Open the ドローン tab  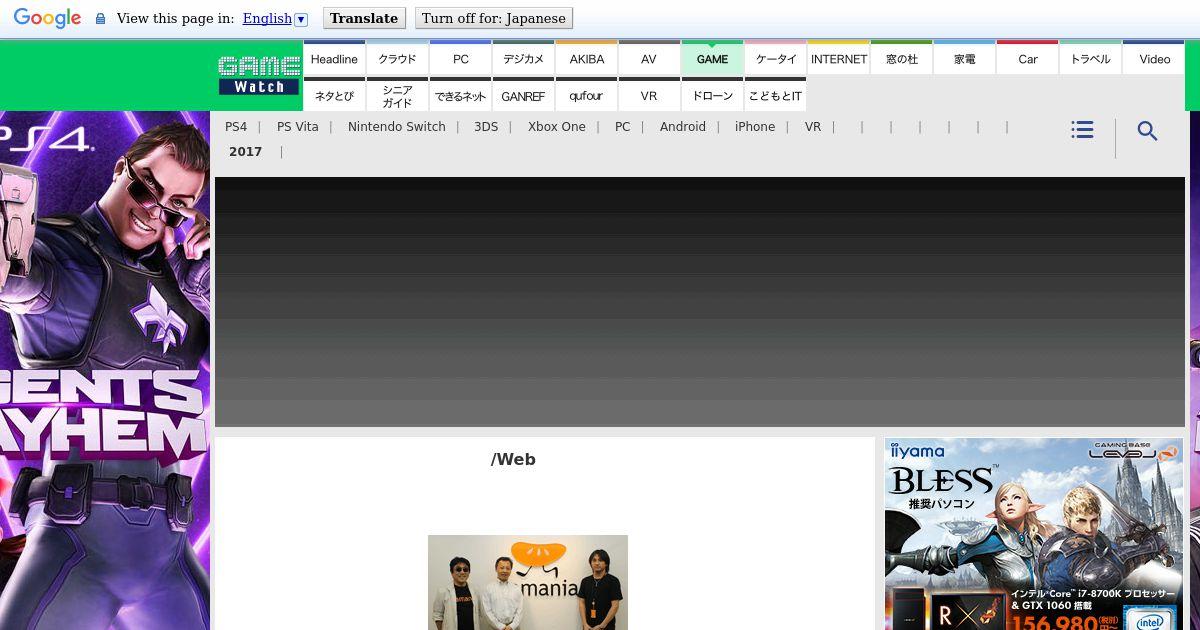click(x=712, y=94)
